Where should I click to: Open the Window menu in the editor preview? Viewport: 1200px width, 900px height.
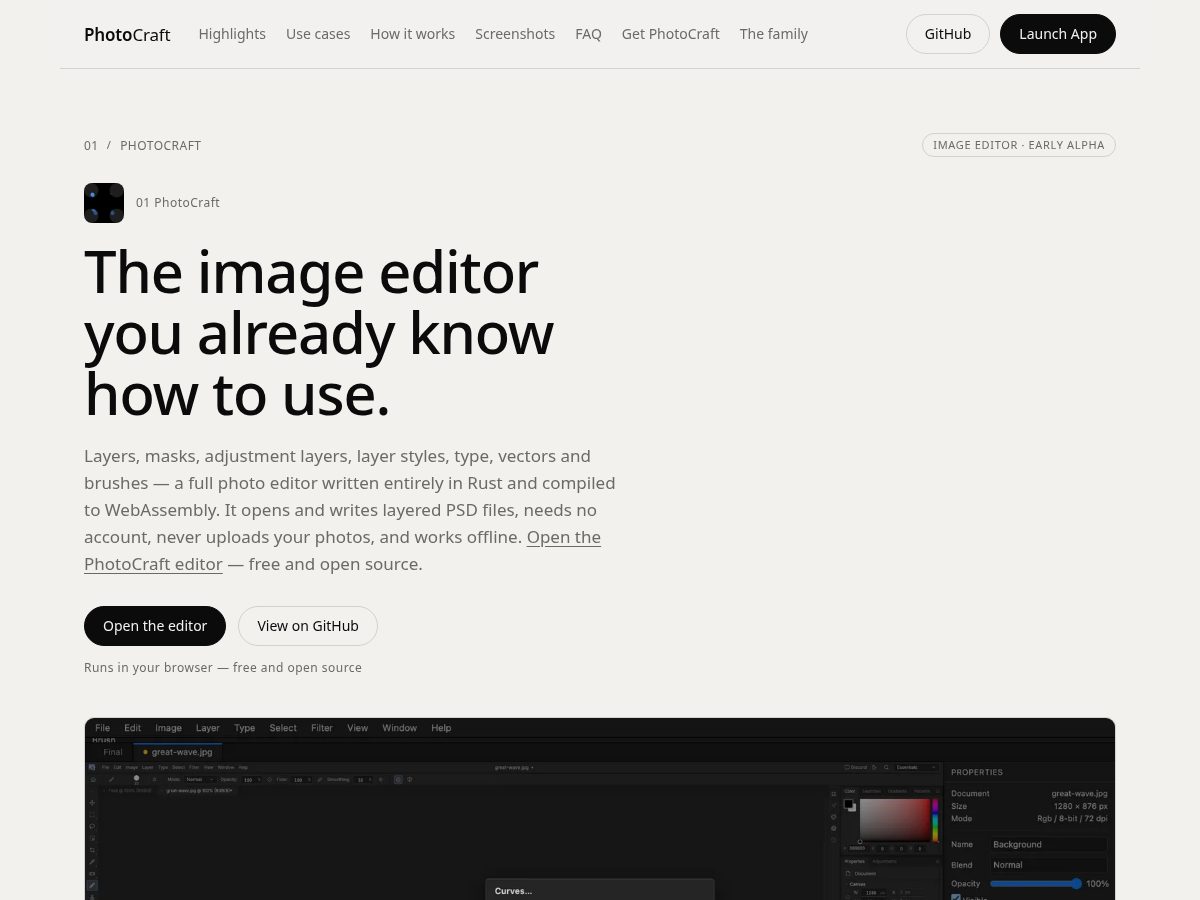pyautogui.click(x=399, y=728)
